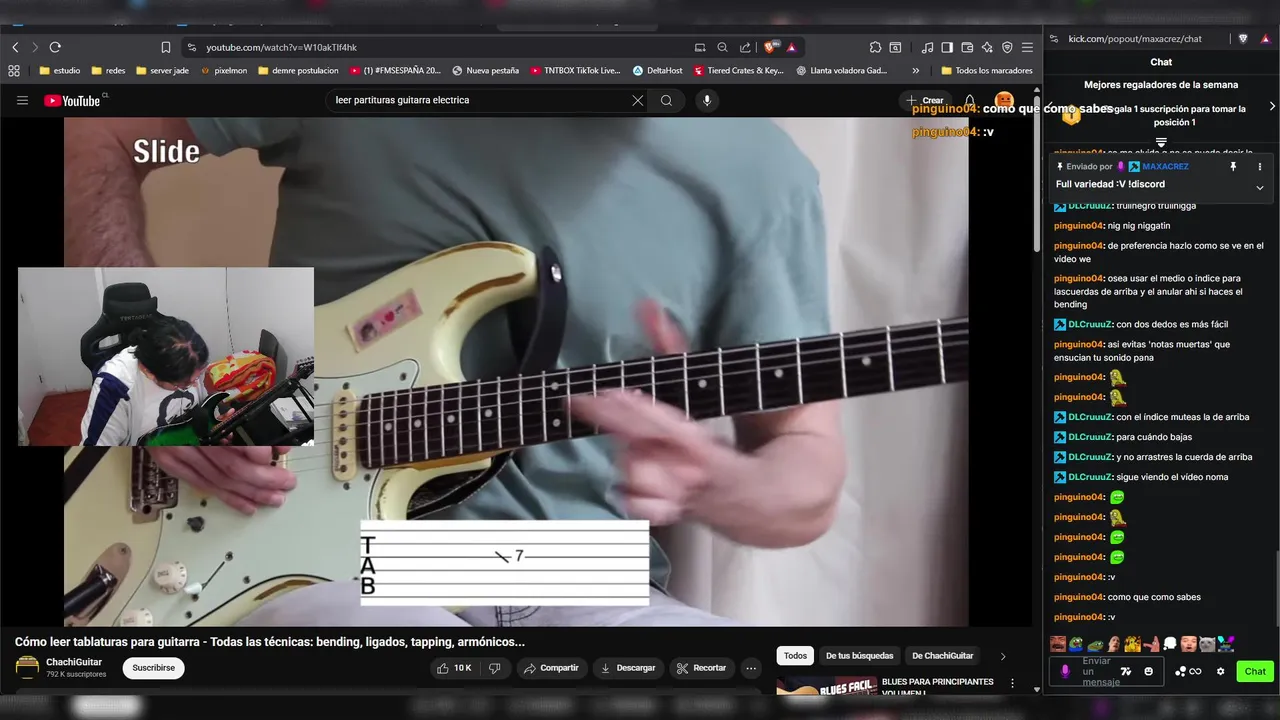Open 'Todos los marcadores' folder
Image resolution: width=1280 pixels, height=720 pixels.
point(986,71)
